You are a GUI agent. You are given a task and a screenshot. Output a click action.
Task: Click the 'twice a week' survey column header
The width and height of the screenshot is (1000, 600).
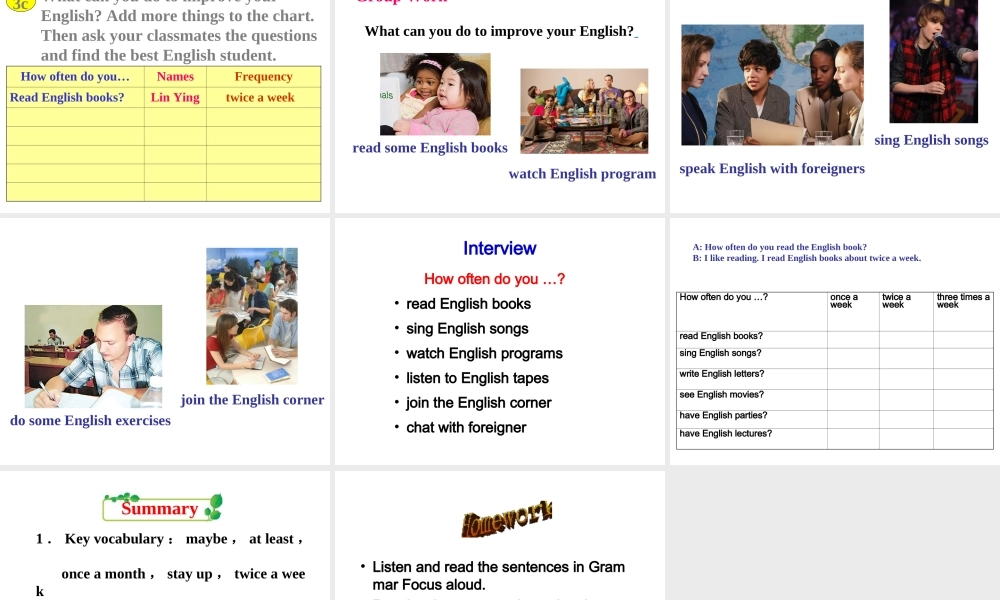906,311
